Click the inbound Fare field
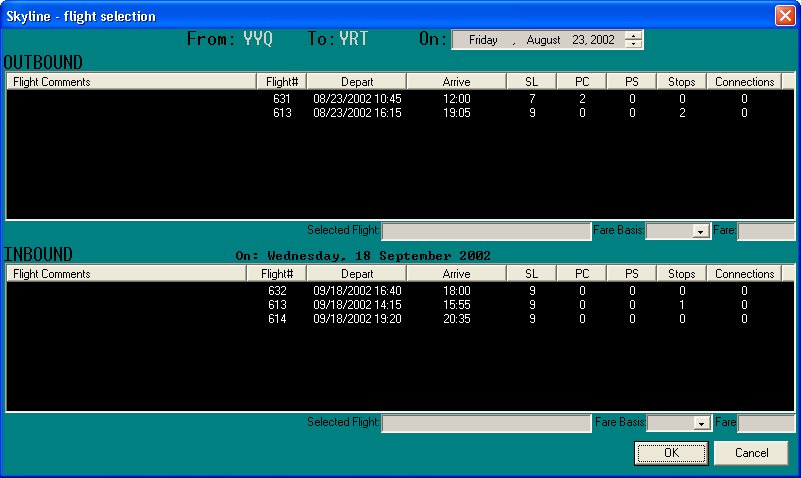 pyautogui.click(x=766, y=423)
